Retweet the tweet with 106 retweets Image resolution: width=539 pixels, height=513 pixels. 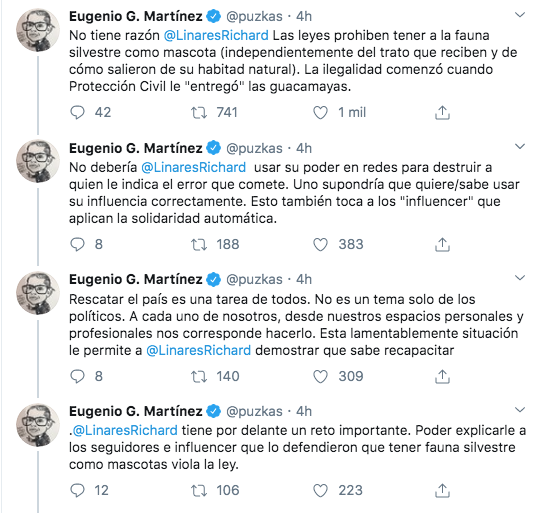pyautogui.click(x=199, y=491)
